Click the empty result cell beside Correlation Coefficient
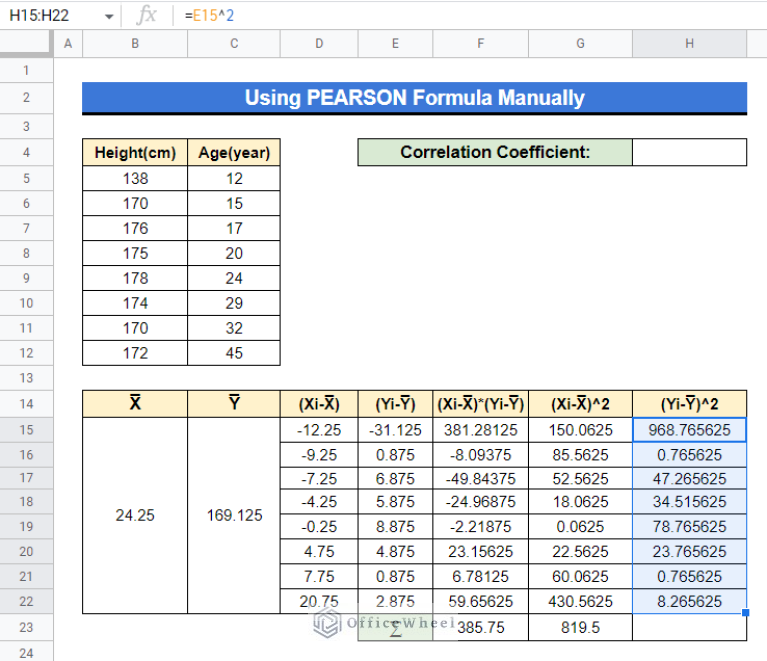This screenshot has width=767, height=661. point(689,152)
